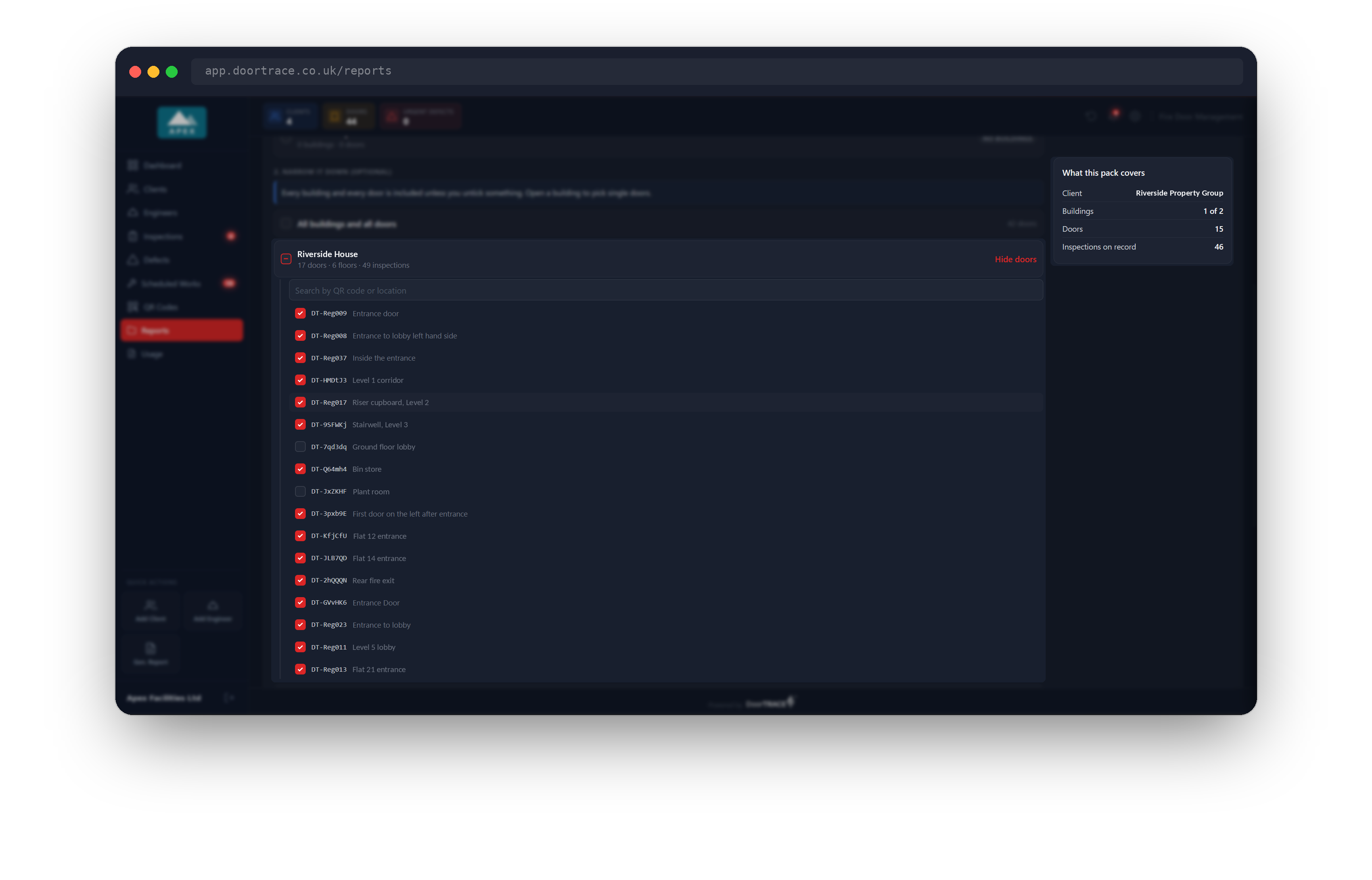Click the Riverside Property Group client value

1179,193
